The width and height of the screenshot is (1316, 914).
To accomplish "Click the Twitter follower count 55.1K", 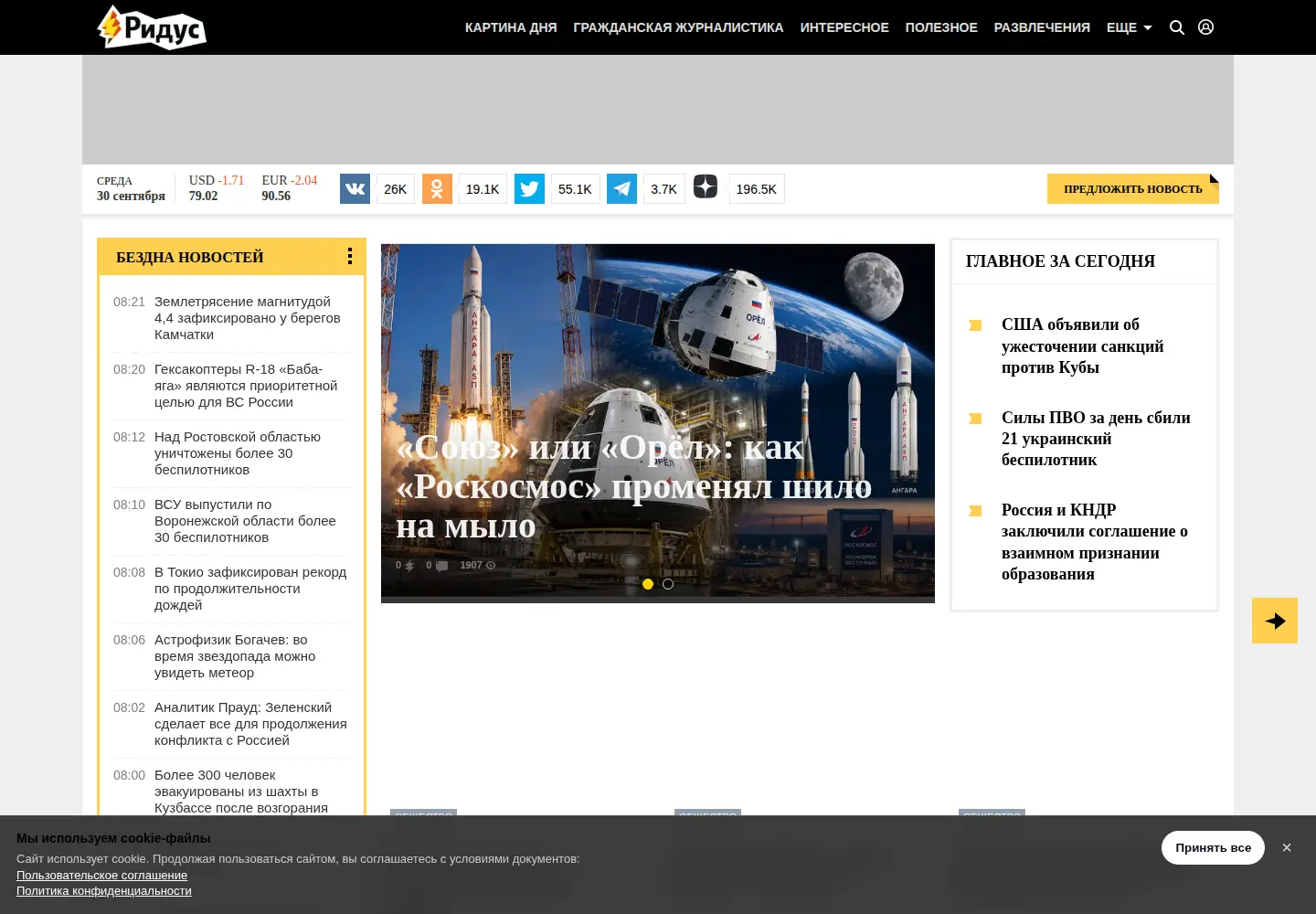I will click(x=575, y=189).
